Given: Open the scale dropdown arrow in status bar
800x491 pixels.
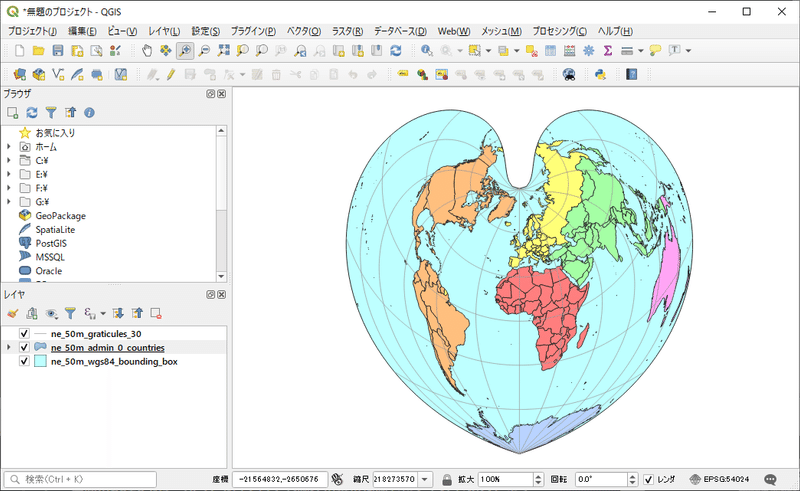Looking at the screenshot, I should [x=424, y=479].
